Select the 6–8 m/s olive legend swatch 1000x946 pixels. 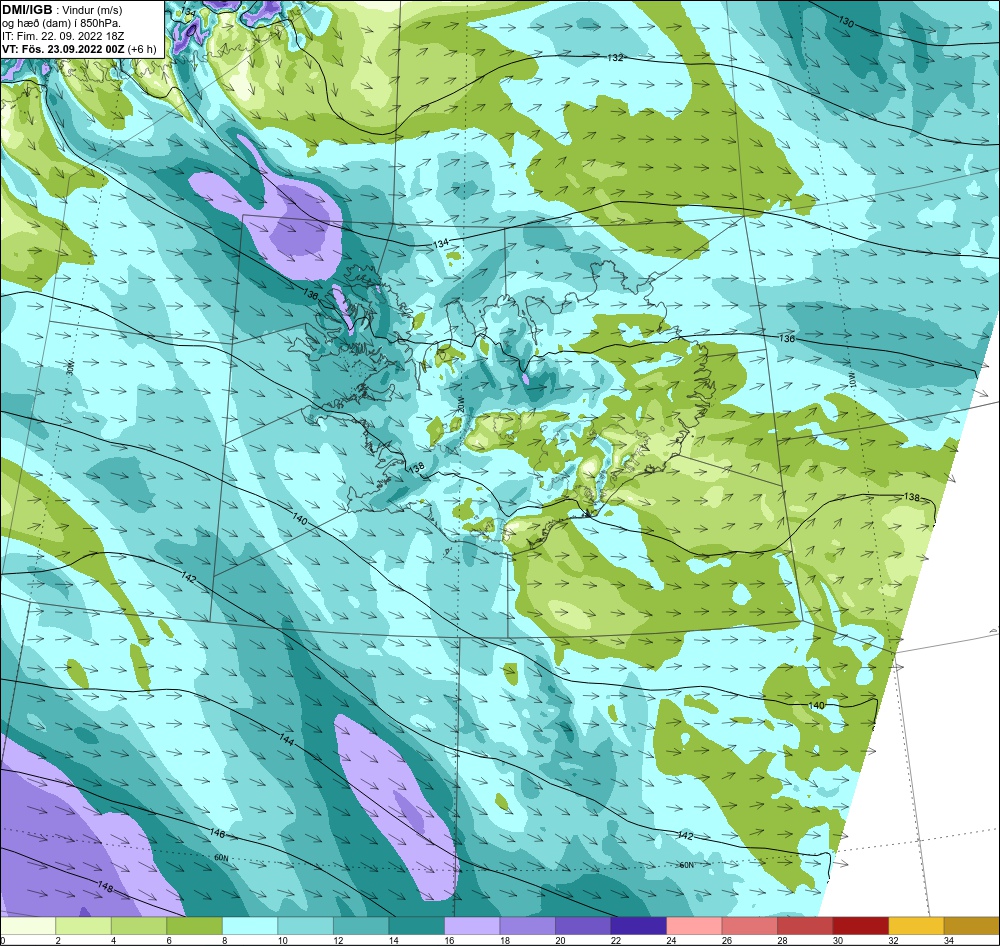tap(195, 926)
